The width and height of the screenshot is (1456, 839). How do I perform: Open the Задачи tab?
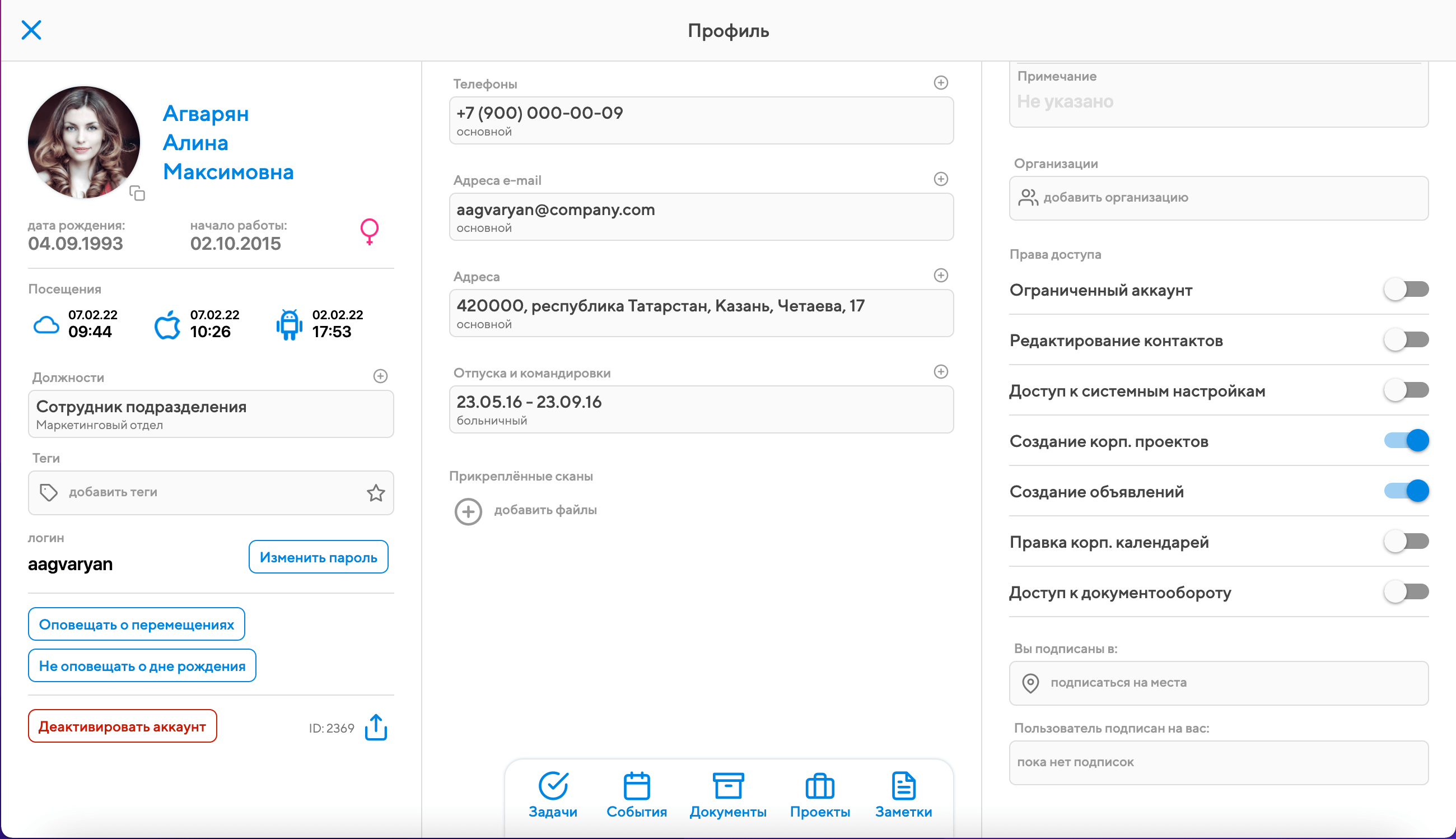coord(553,795)
